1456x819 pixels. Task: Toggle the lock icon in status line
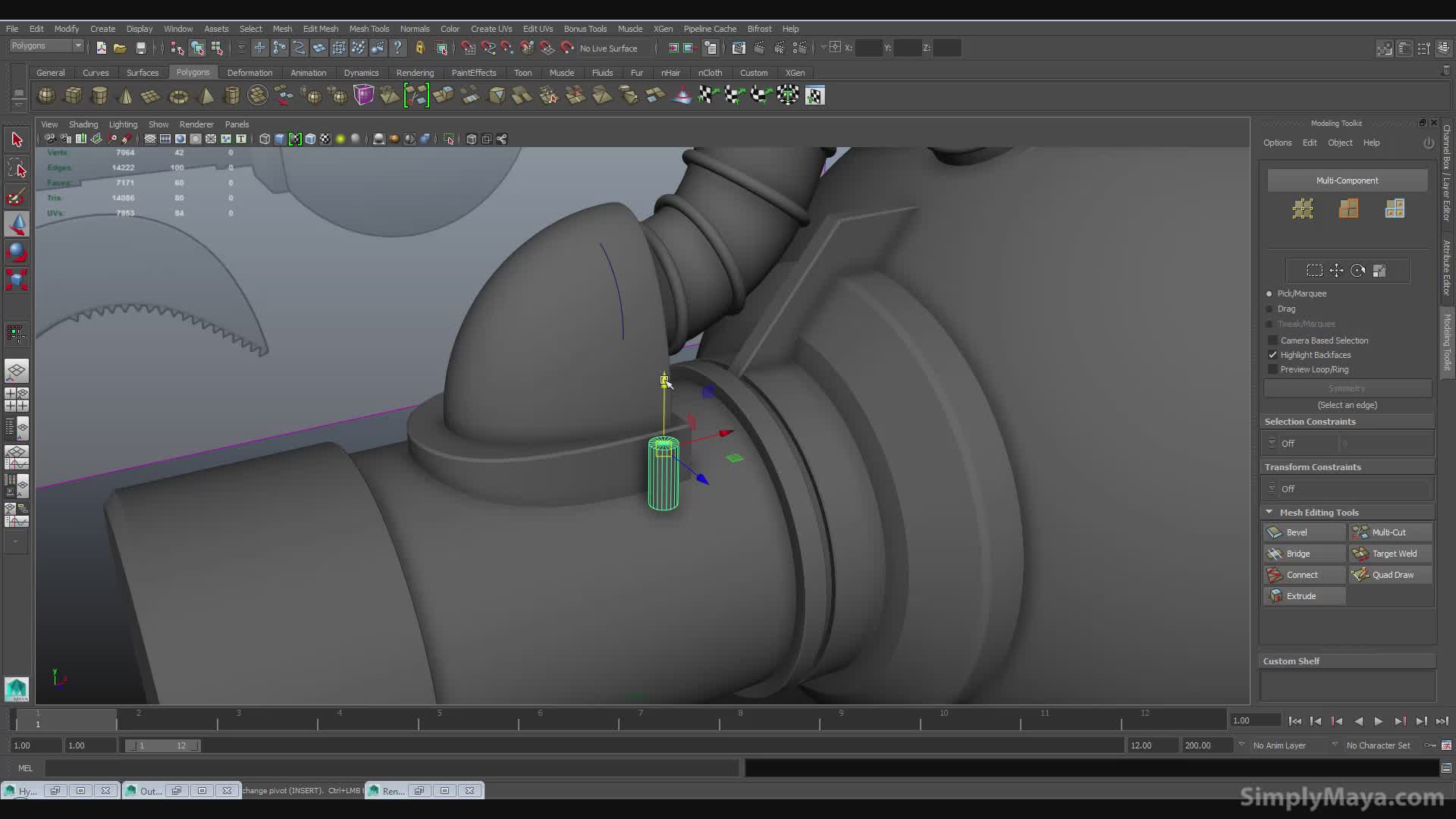tap(419, 49)
